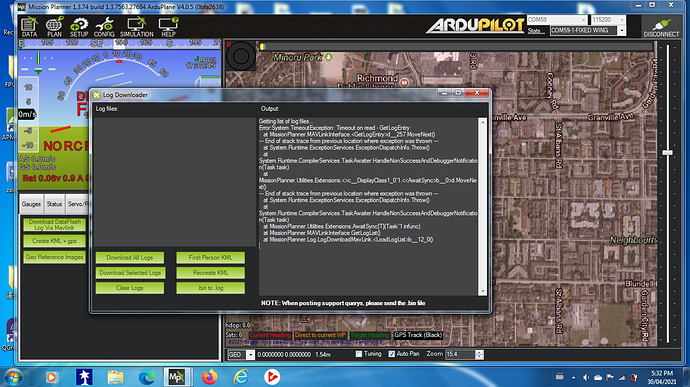This screenshot has height=387, width=690.
Task: Increment the Zoom value stepper
Action: [479, 352]
